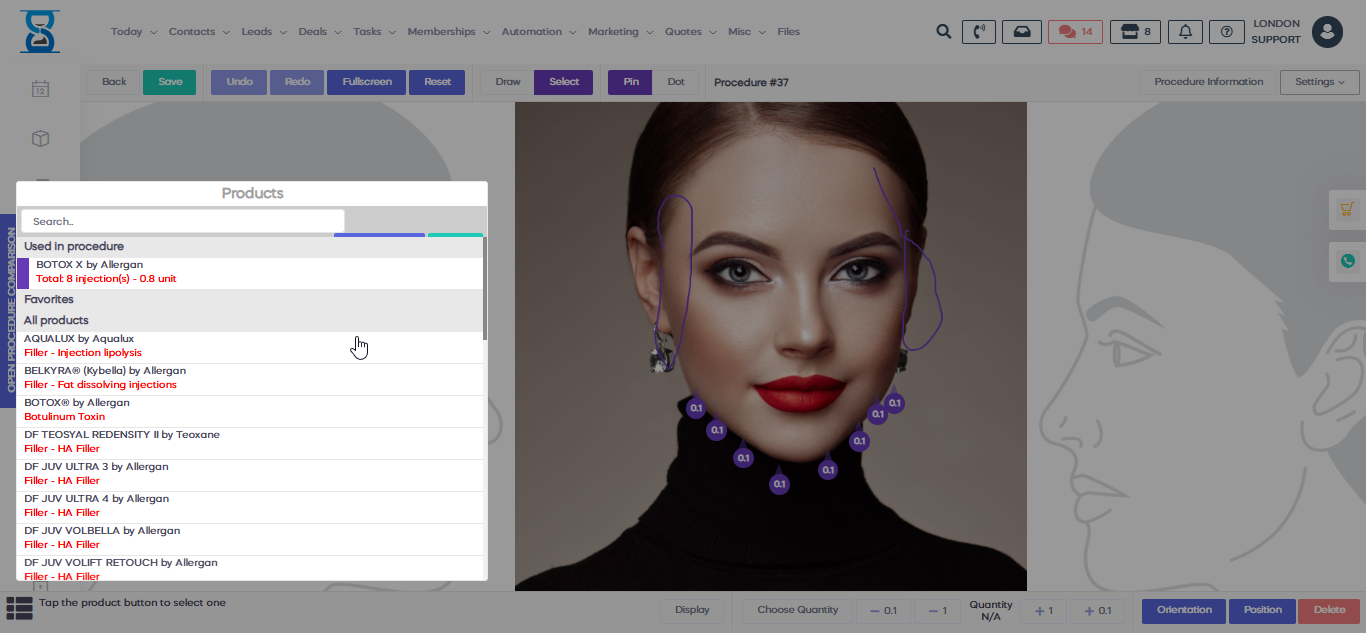This screenshot has height=633, width=1366.
Task: Click the search magnifier icon
Action: tap(943, 32)
